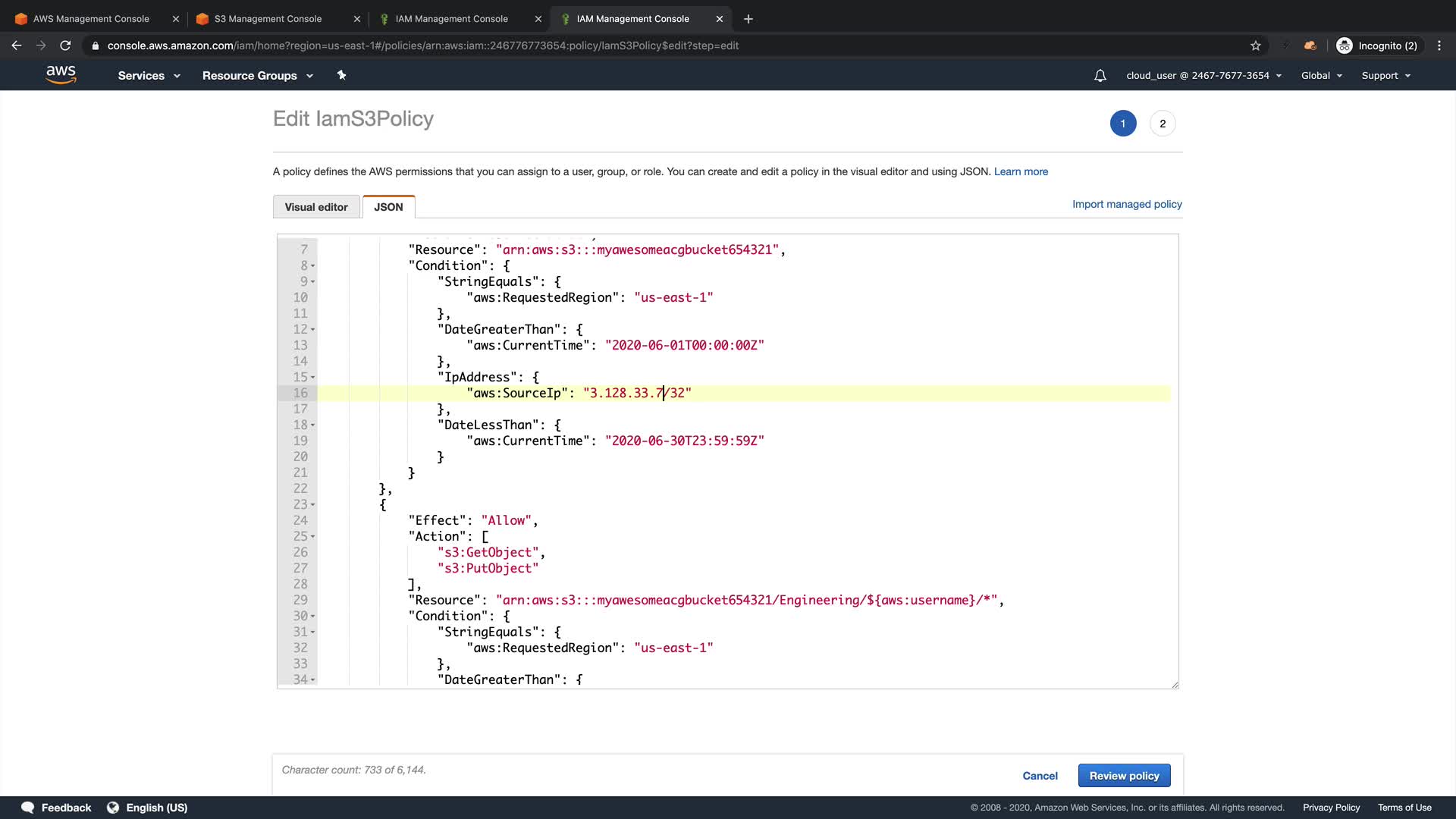Click the browser back arrow
The height and width of the screenshot is (819, 1456).
[17, 45]
